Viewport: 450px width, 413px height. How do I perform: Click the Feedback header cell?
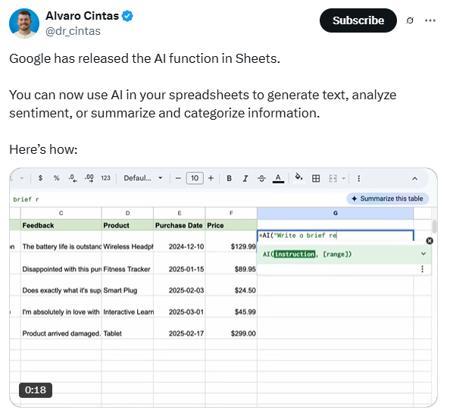click(x=61, y=225)
